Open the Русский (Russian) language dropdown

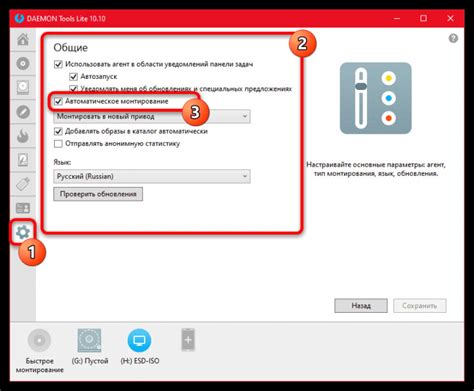pyautogui.click(x=152, y=176)
